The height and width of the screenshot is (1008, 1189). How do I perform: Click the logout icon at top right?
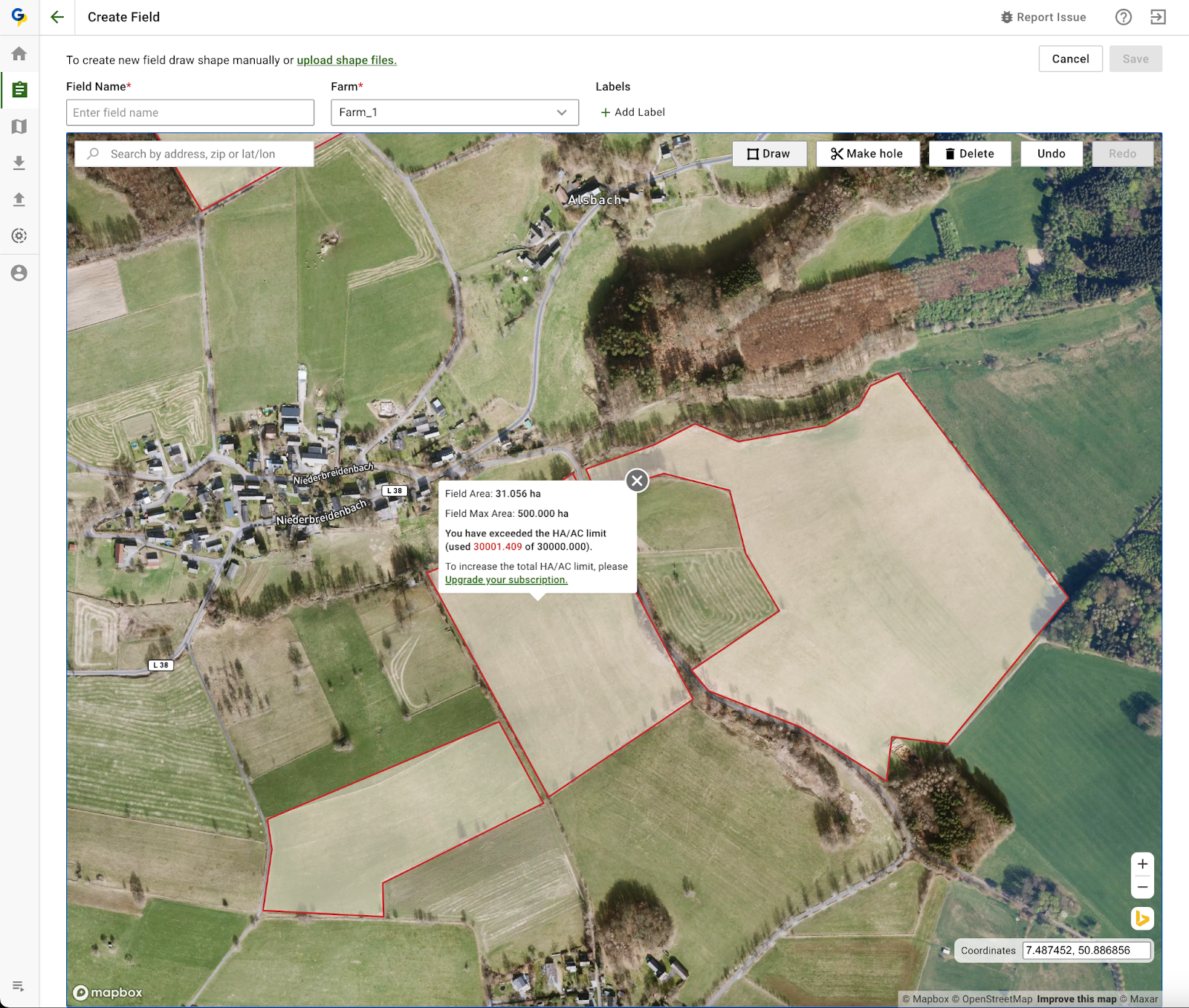tap(1158, 17)
